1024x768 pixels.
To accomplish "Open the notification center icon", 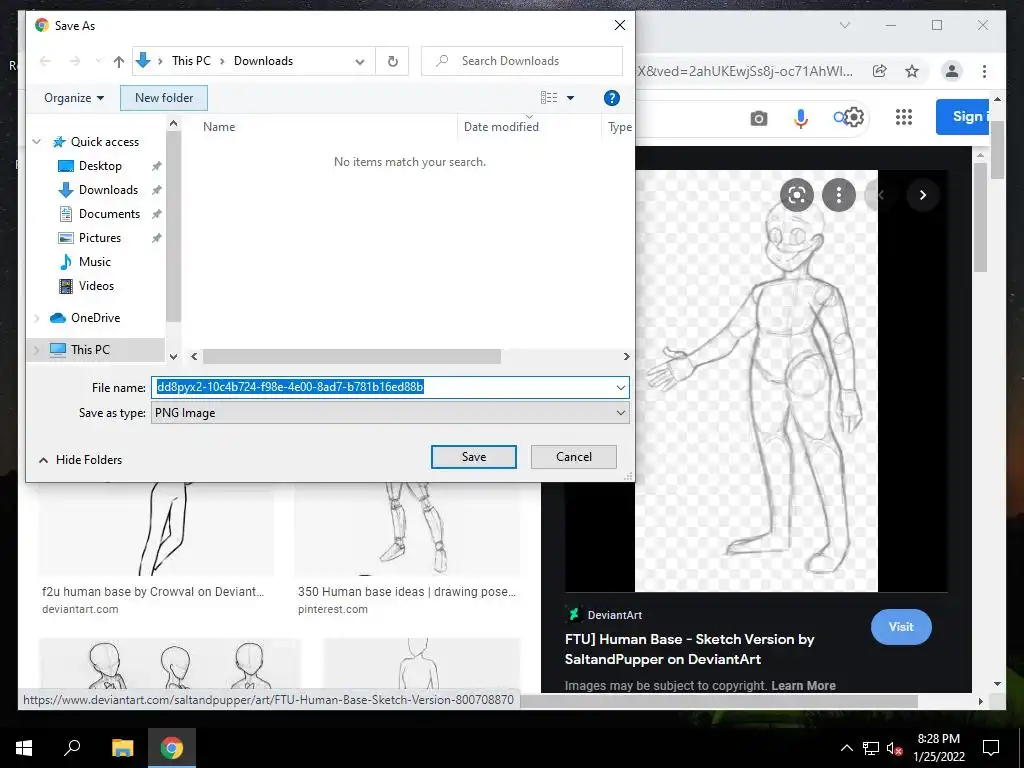I will coord(991,748).
